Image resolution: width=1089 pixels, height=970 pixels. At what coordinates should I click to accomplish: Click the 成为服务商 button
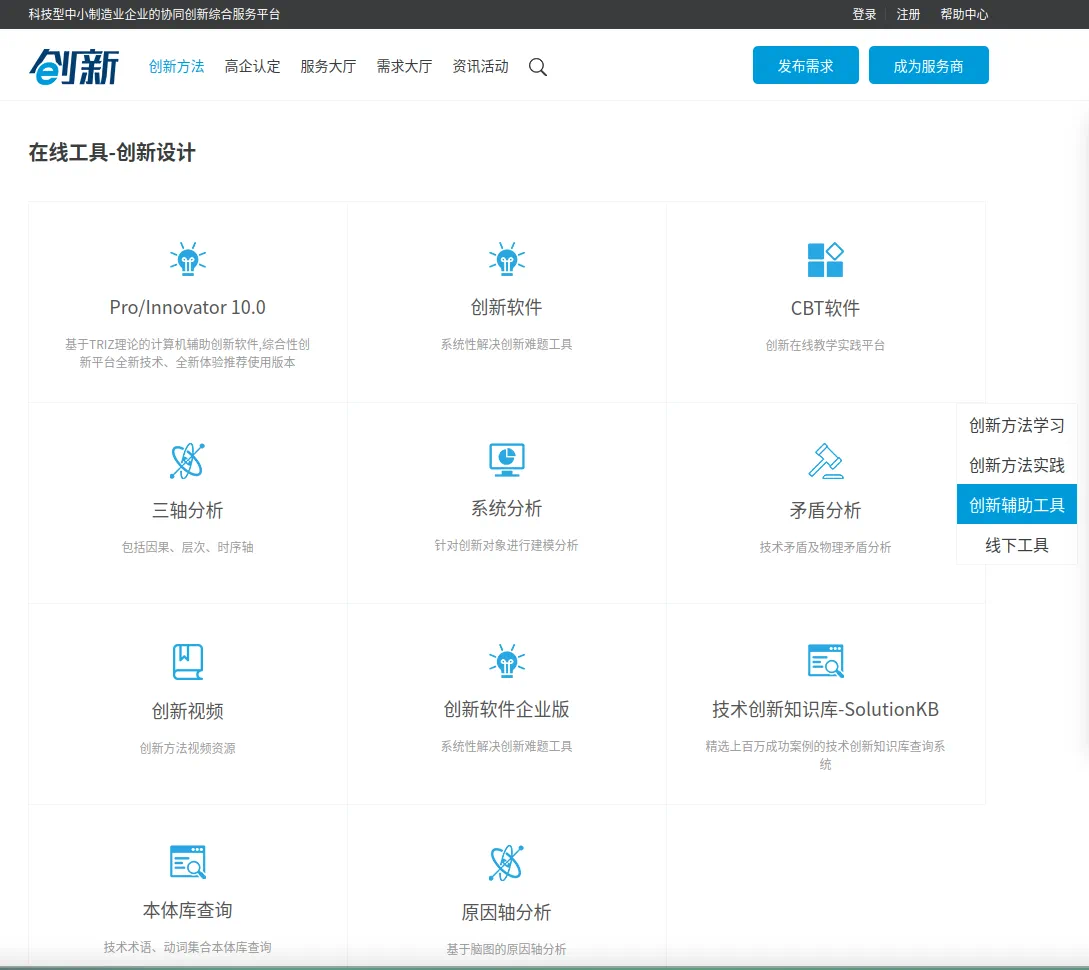point(929,65)
